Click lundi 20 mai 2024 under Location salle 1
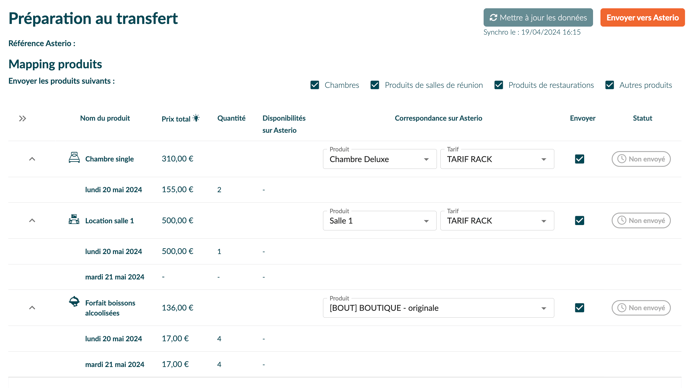The width and height of the screenshot is (688, 388). click(113, 251)
